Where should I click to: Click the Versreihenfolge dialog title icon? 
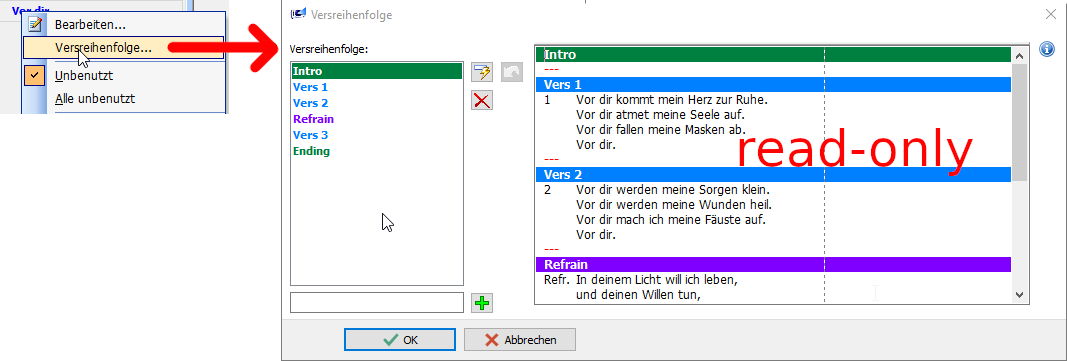[x=298, y=14]
